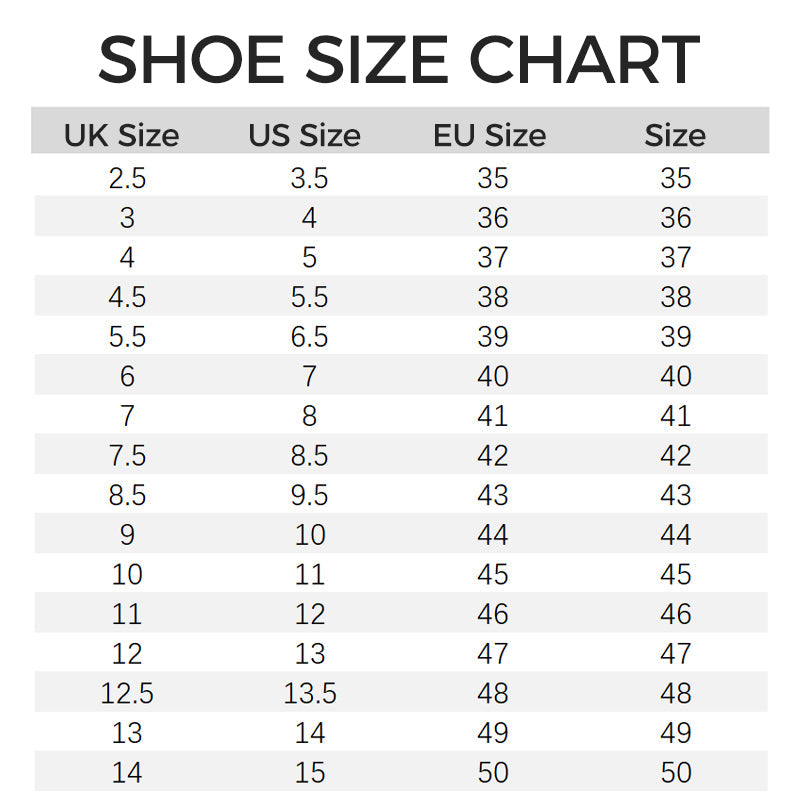
Task: Click the EU Size column header
Action: coord(489,135)
